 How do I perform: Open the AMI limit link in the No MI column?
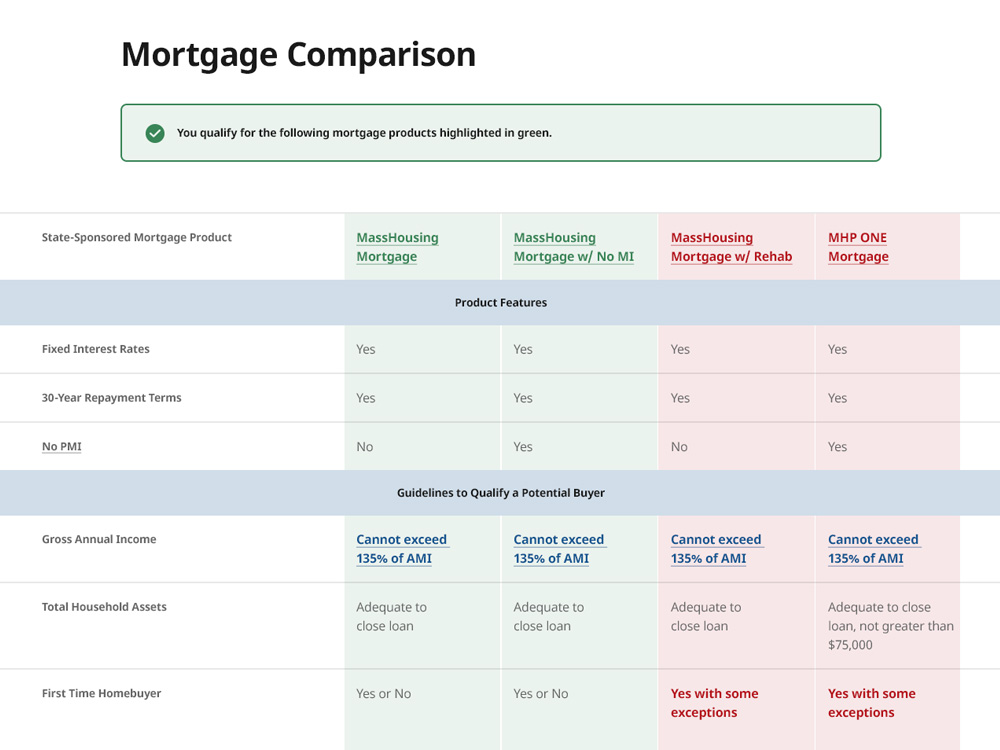tap(558, 549)
